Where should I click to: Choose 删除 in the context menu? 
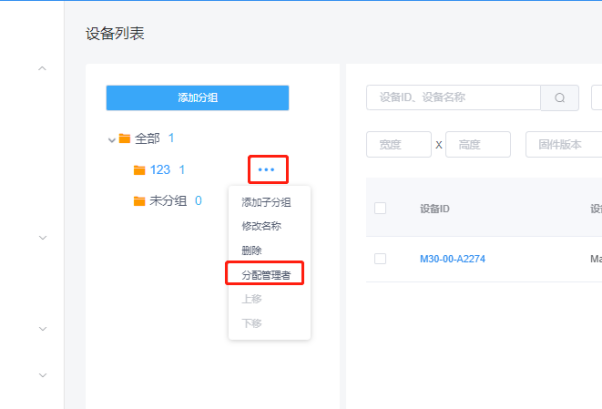coord(251,250)
